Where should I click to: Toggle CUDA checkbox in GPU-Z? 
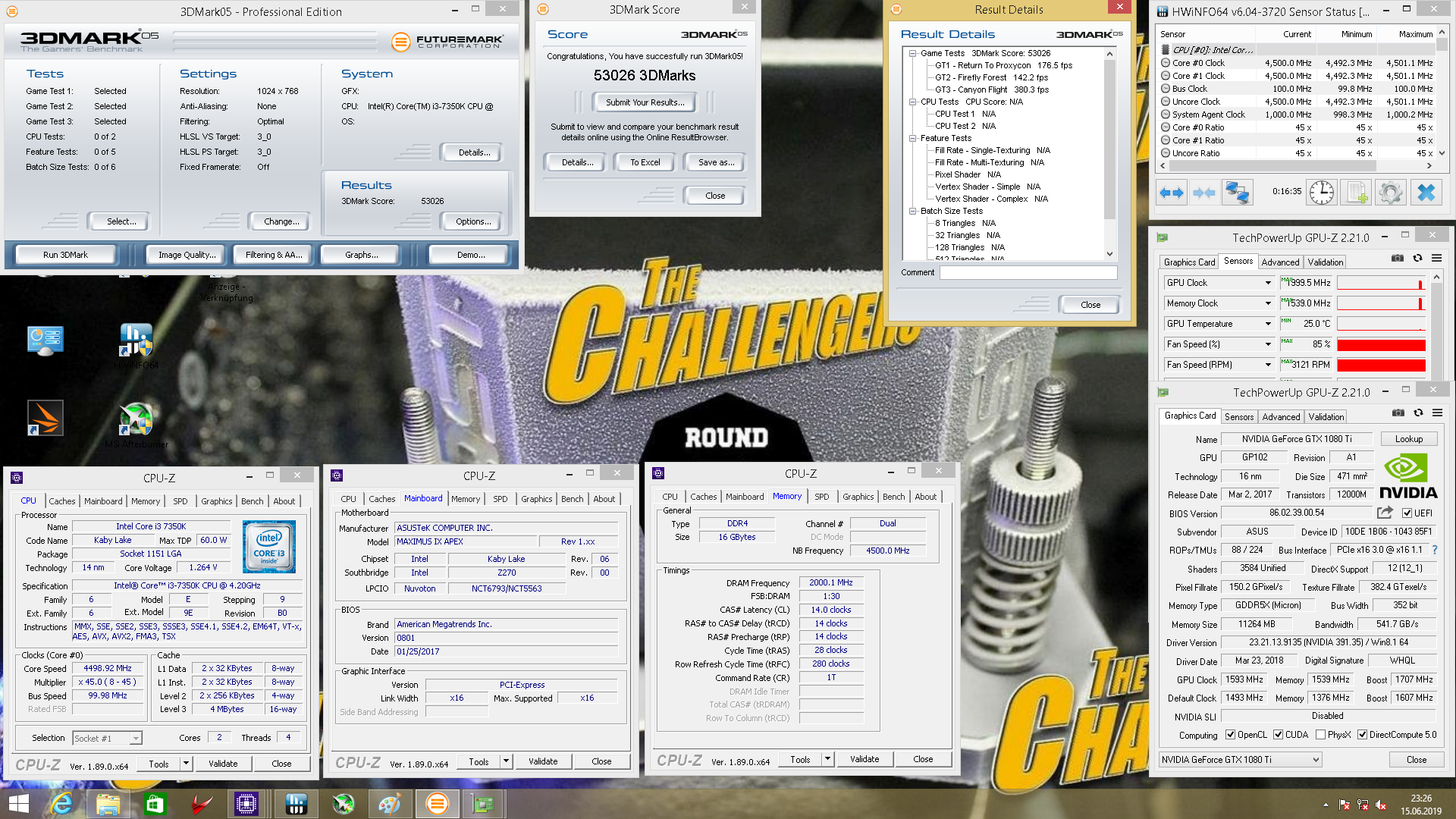(1279, 735)
